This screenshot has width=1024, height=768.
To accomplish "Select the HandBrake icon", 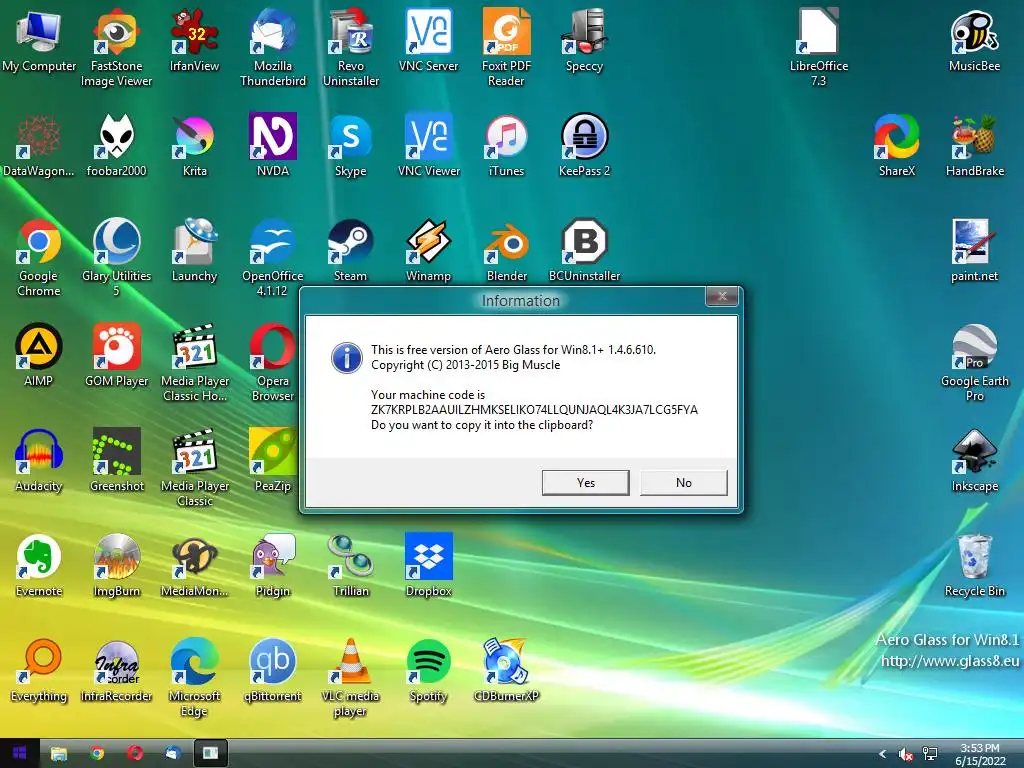I will (974, 146).
